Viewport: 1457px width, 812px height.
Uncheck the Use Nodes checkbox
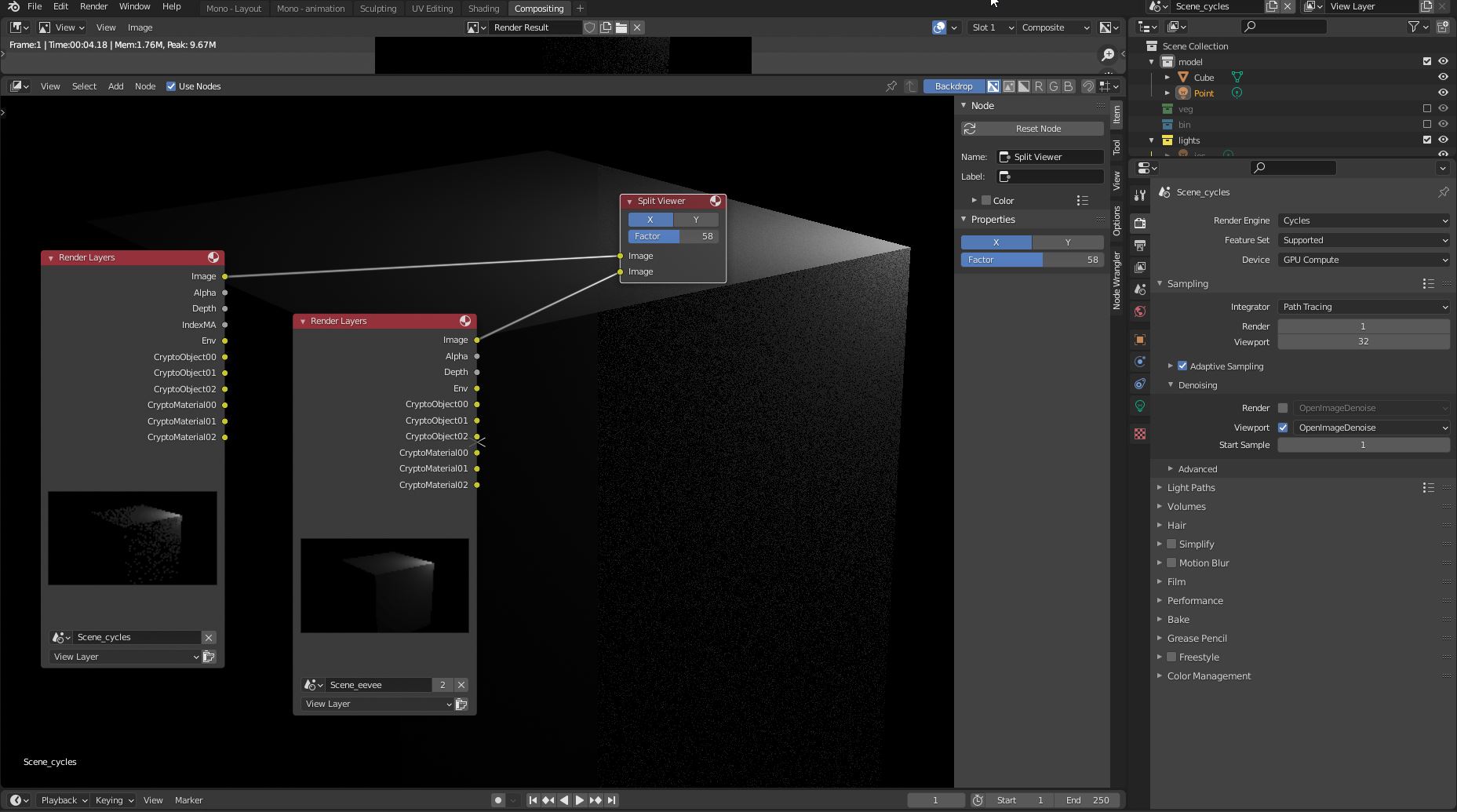[x=171, y=86]
